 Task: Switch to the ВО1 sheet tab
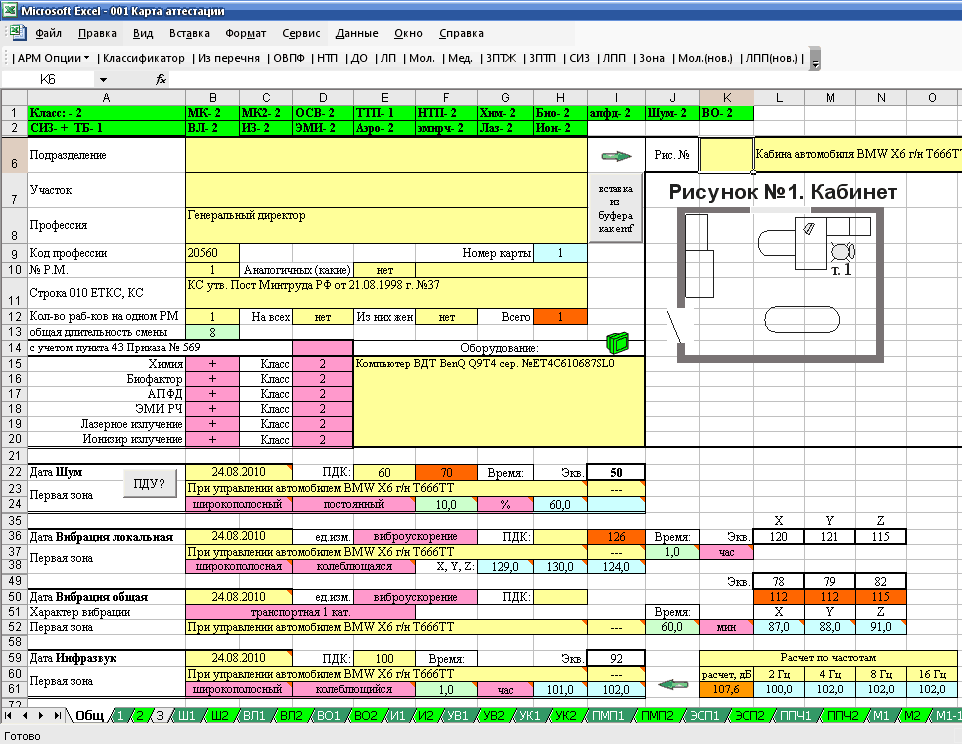tap(328, 716)
